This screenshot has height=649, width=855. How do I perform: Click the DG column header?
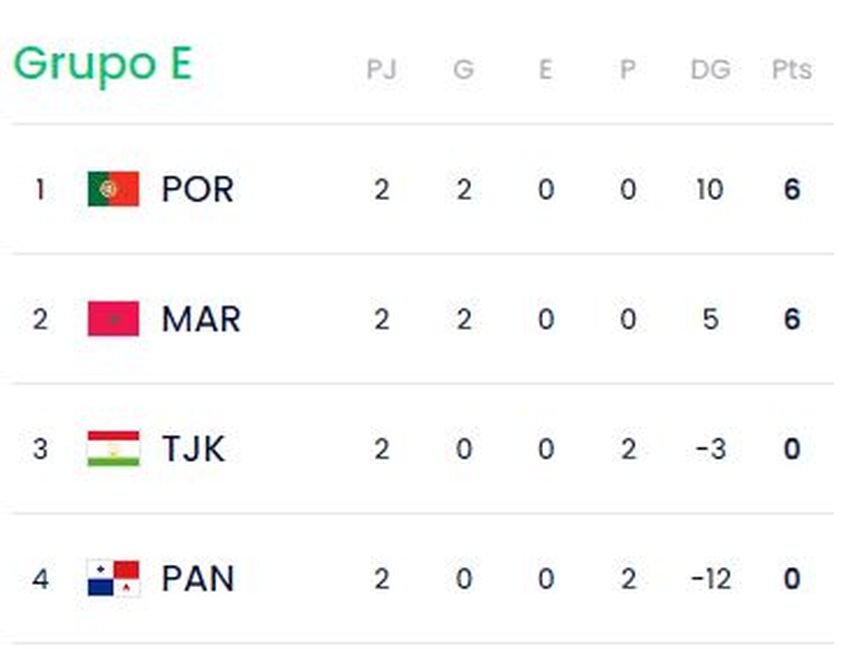[x=710, y=70]
